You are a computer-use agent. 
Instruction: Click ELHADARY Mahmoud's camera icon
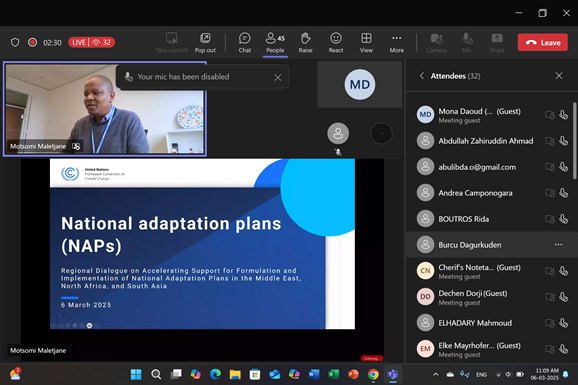(x=550, y=323)
